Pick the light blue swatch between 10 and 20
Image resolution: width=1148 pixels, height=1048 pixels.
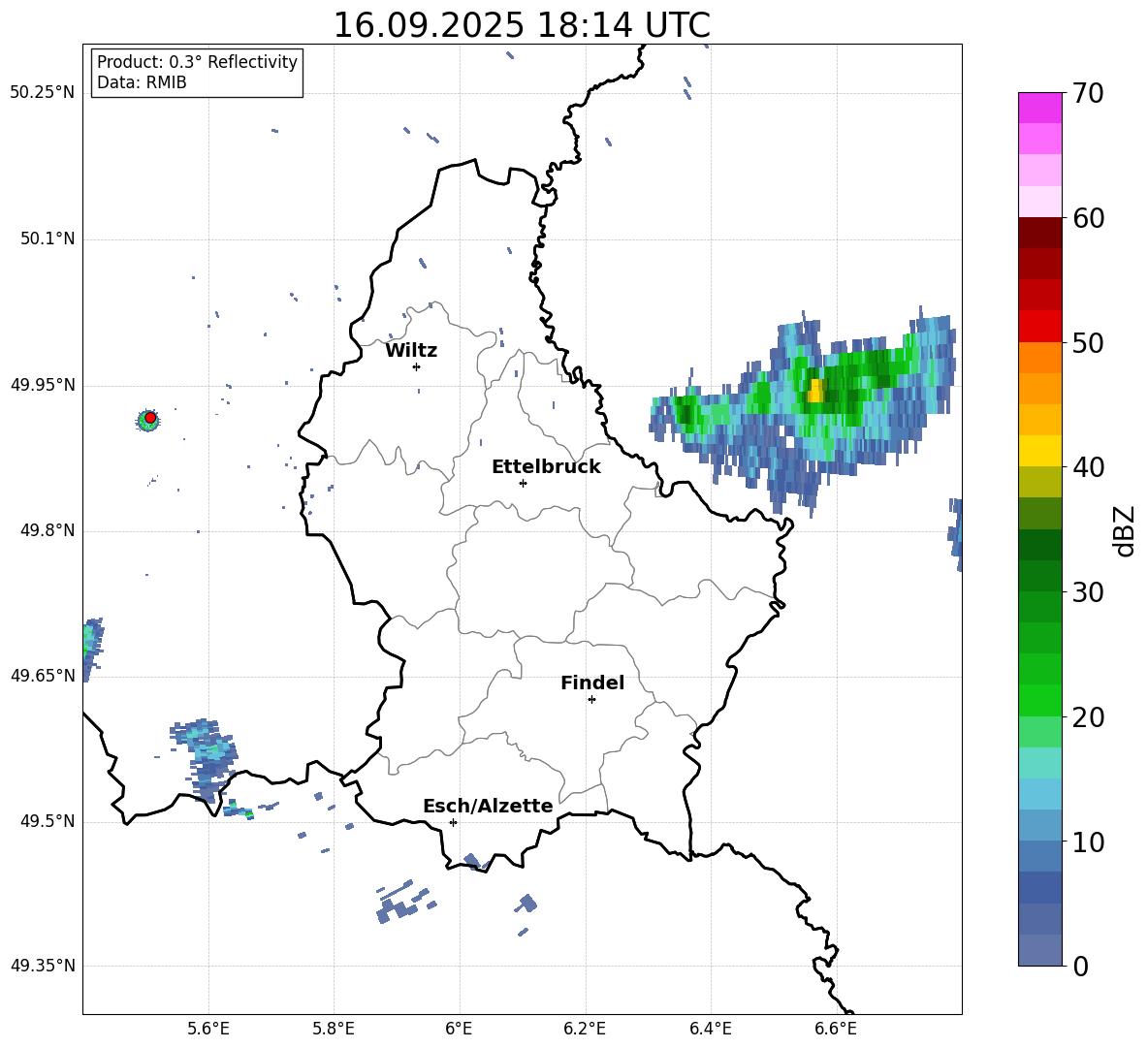(x=1040, y=794)
